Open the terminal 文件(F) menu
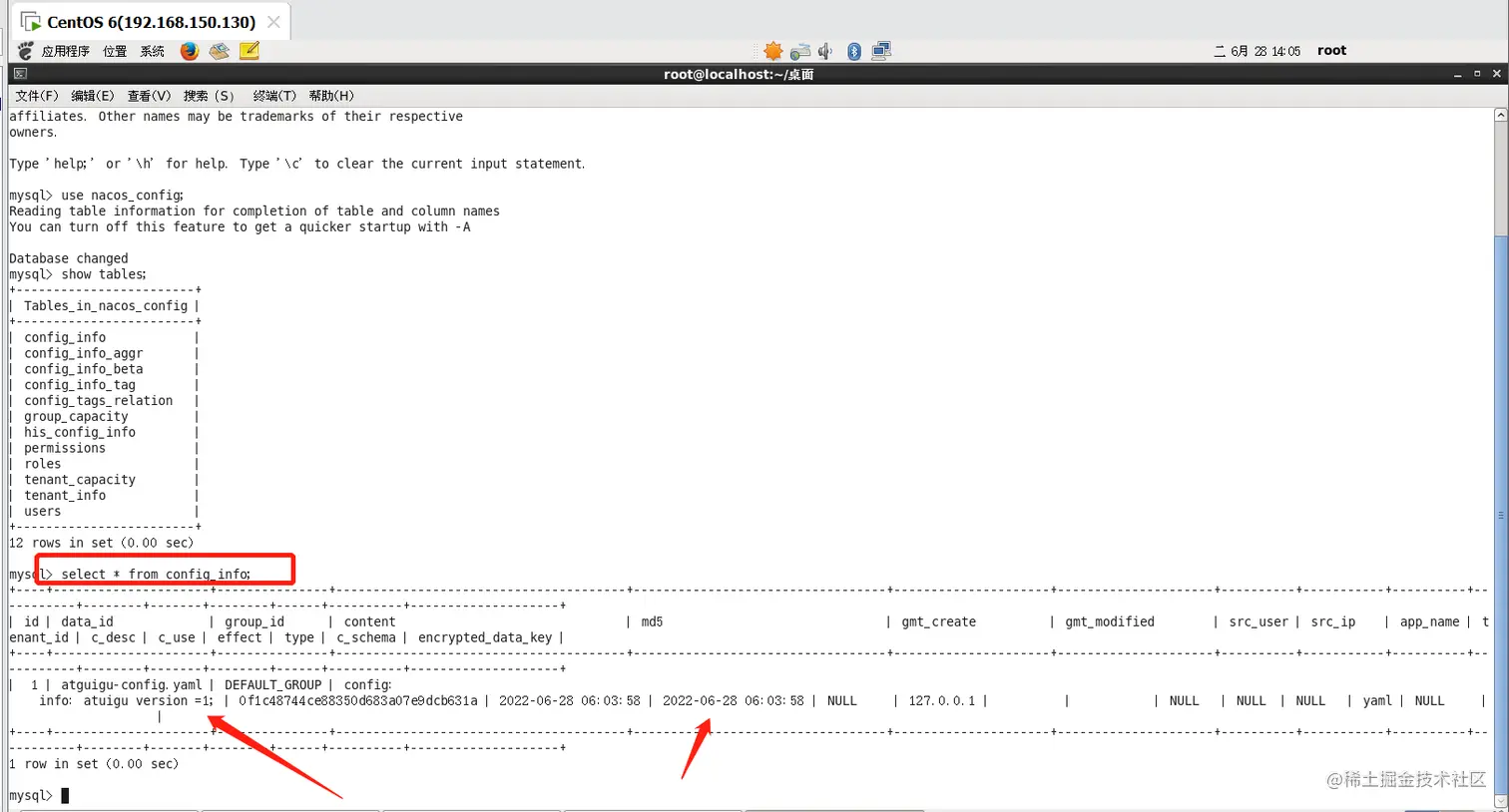1509x812 pixels. click(x=37, y=96)
